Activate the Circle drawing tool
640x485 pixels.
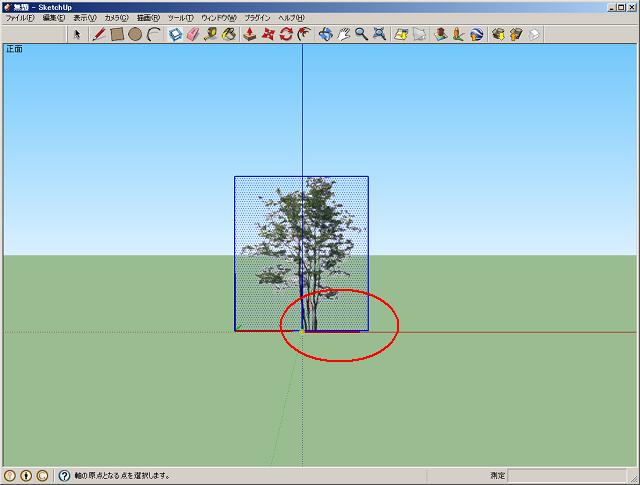(135, 34)
